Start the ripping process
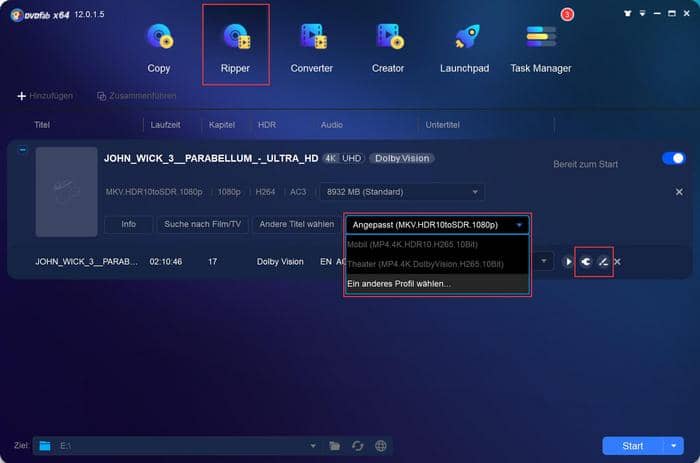Screen dimensions: 700x463 (x=633, y=446)
